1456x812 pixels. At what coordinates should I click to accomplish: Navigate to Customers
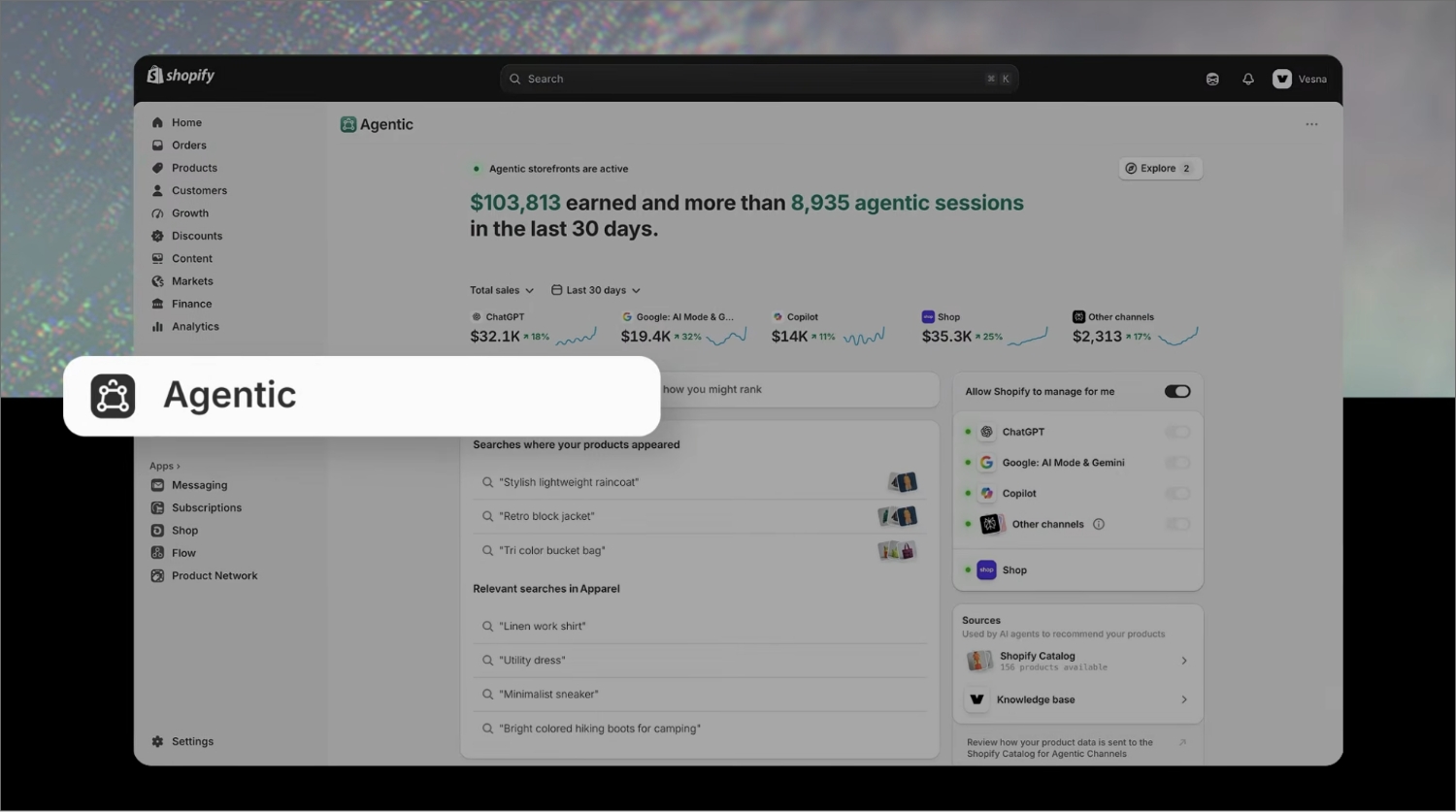coord(199,191)
